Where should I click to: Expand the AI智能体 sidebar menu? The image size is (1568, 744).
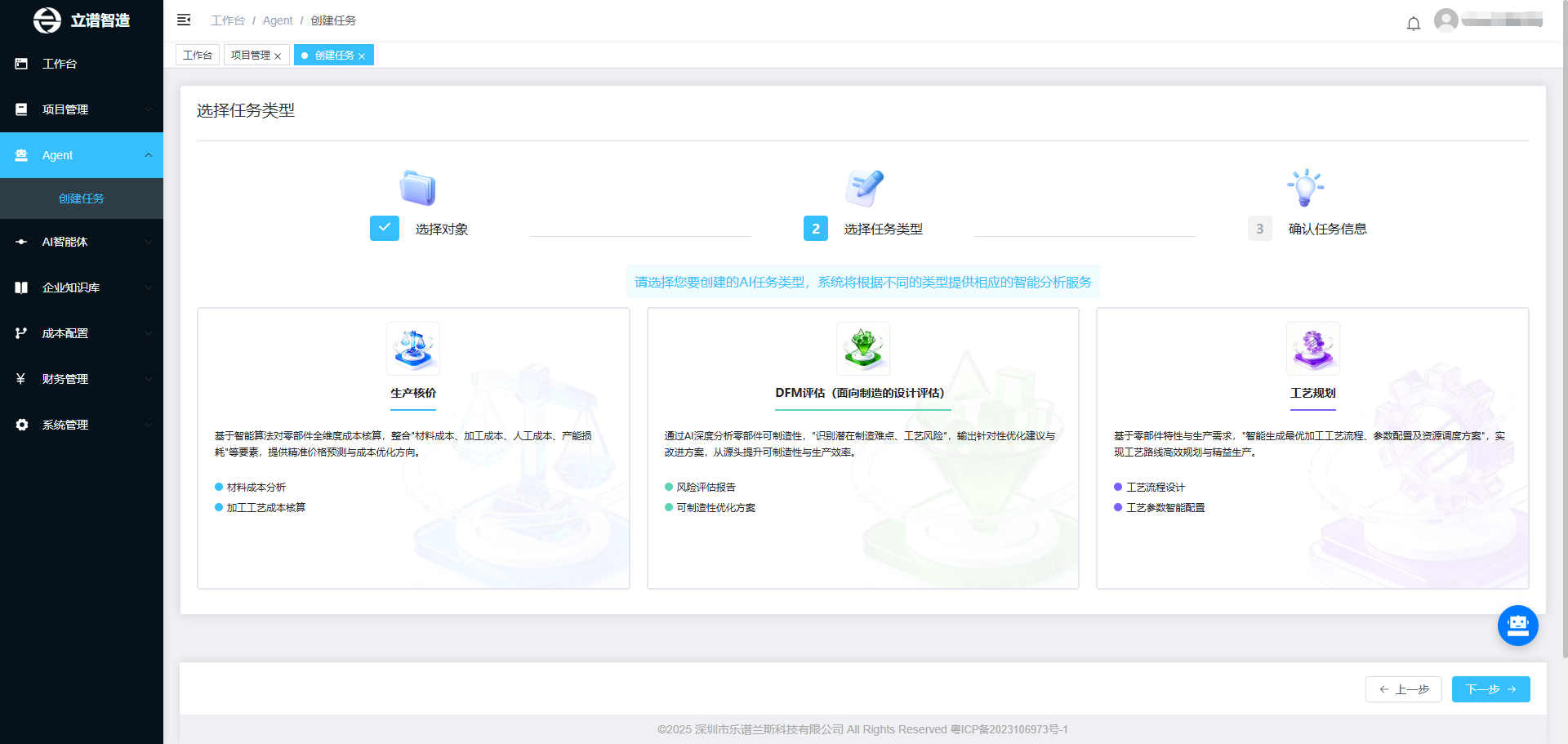point(82,242)
